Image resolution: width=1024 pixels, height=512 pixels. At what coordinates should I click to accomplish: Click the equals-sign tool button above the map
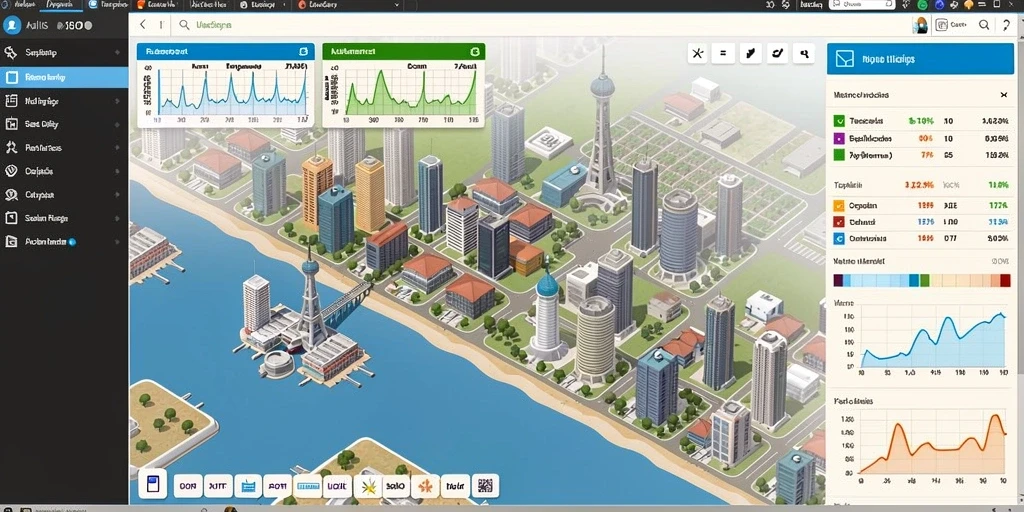coord(723,54)
